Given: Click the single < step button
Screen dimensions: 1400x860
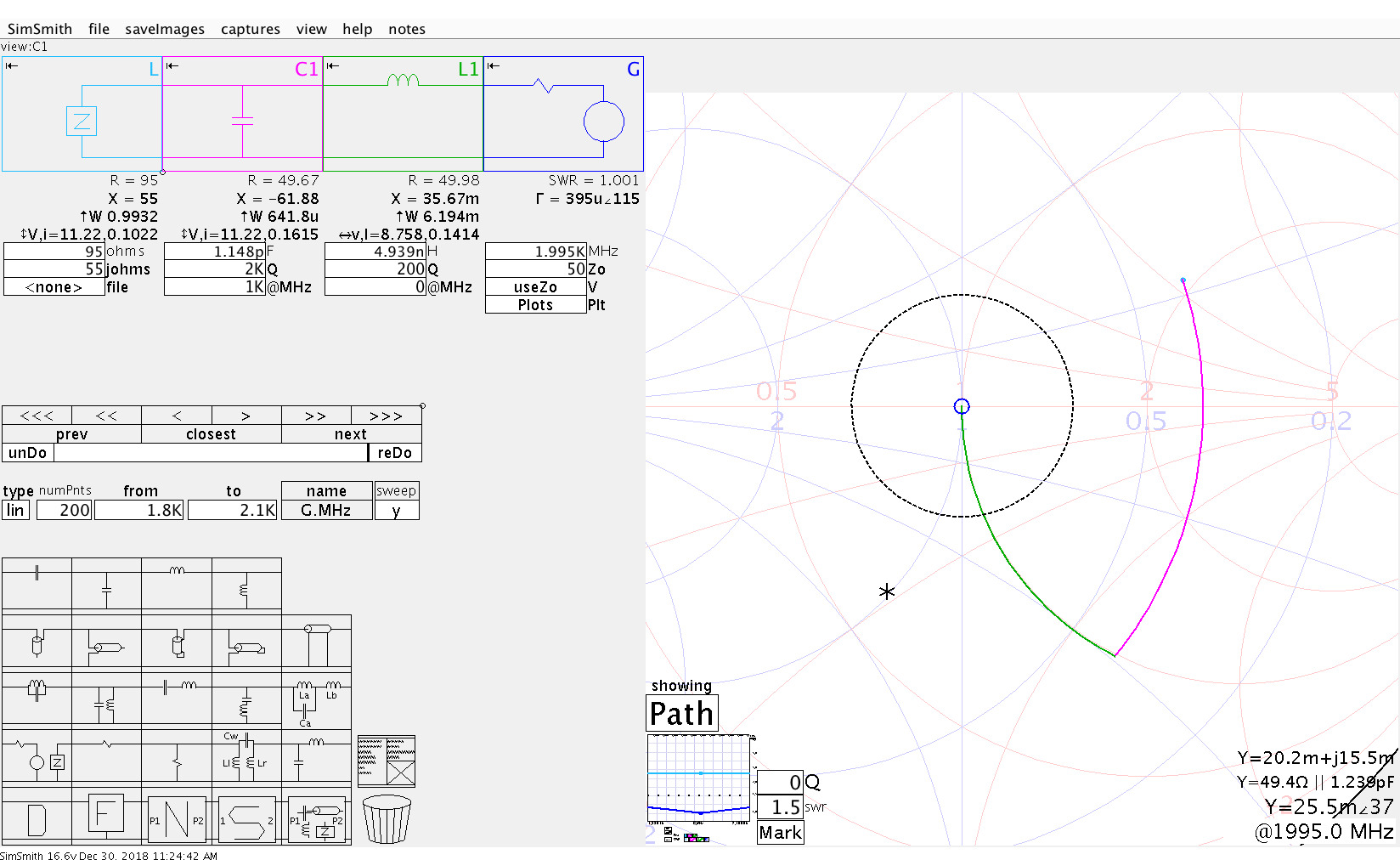Looking at the screenshot, I should pyautogui.click(x=177, y=416).
